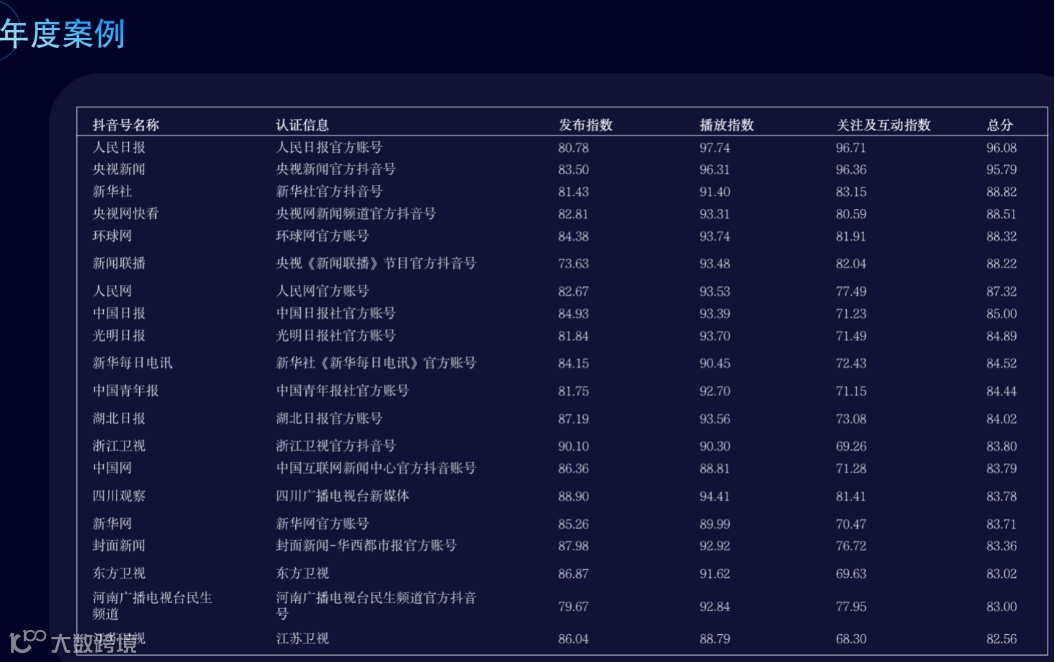Click the 84.44 total score

click(x=1002, y=392)
